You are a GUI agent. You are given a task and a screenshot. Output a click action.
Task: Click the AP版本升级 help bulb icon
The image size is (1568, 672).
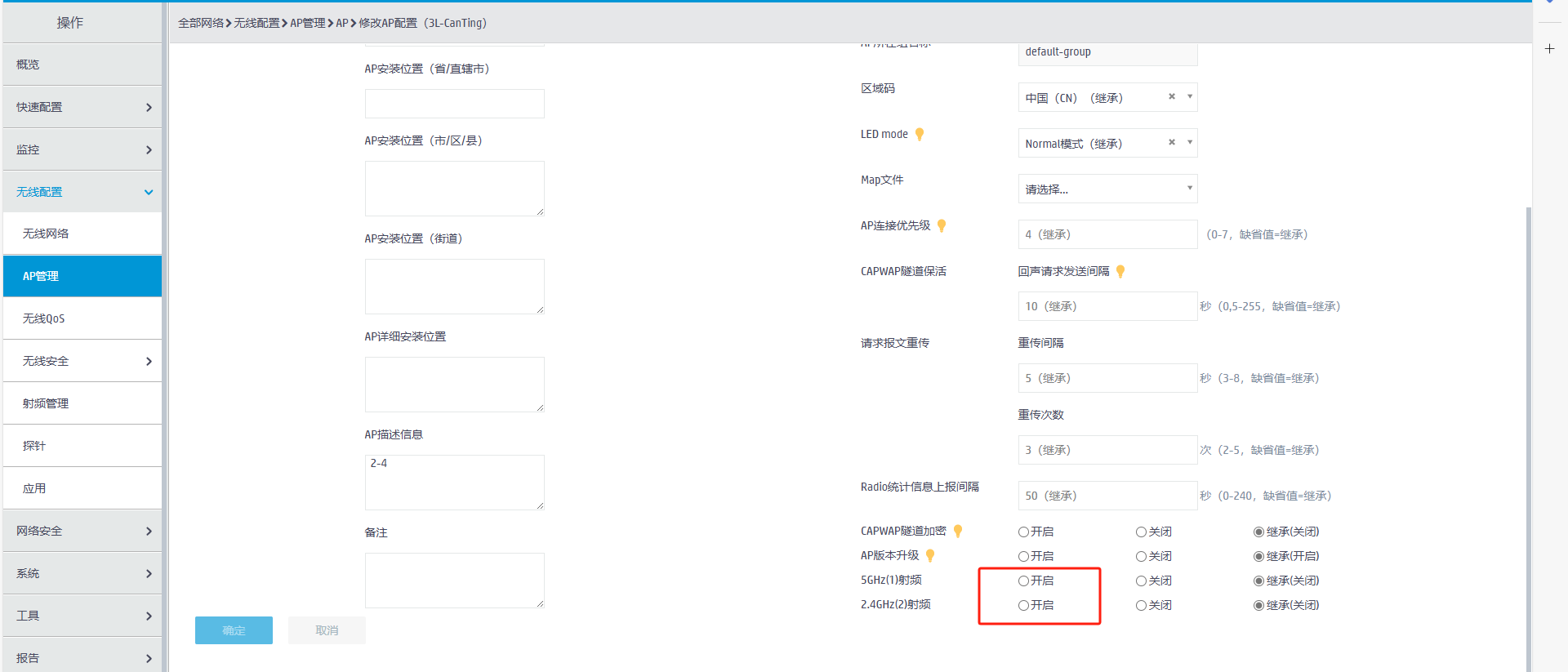930,556
